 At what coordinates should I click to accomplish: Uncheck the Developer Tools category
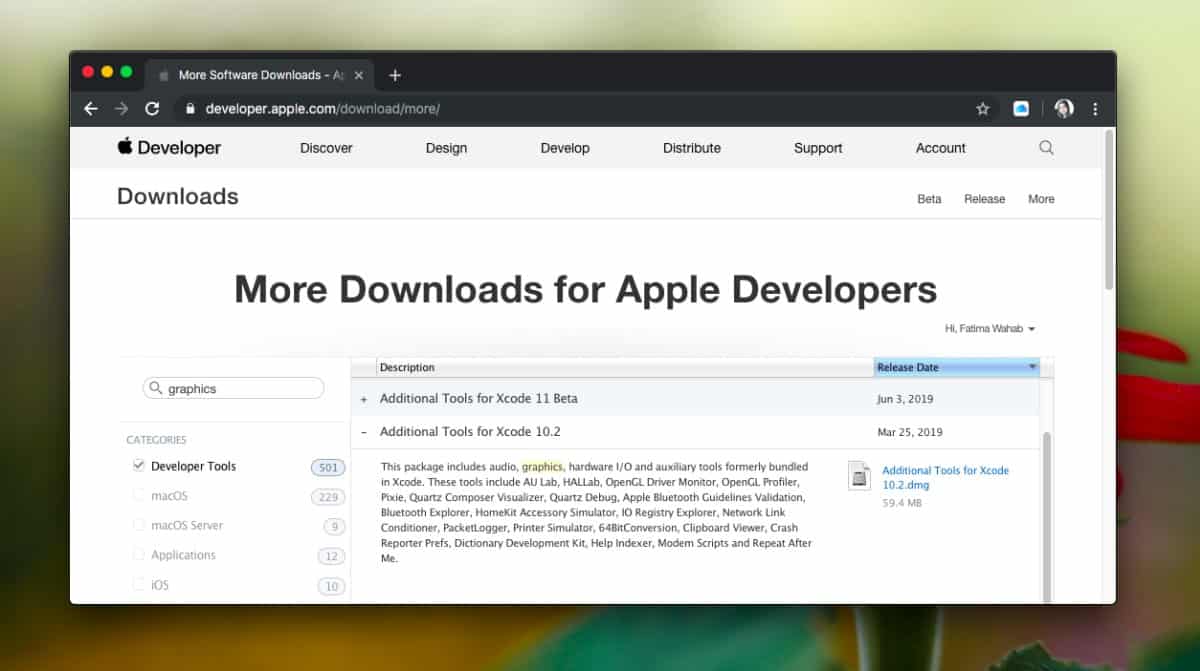tap(139, 466)
